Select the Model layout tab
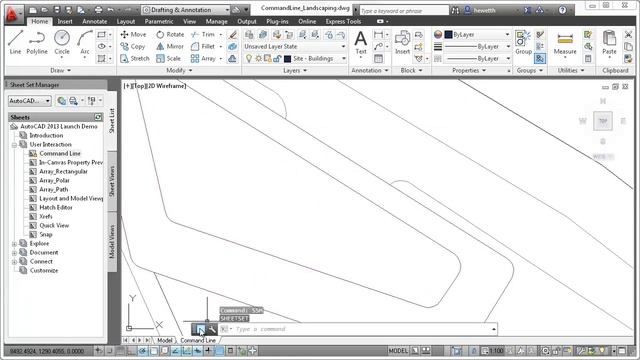This screenshot has height=360, width=640. click(164, 340)
